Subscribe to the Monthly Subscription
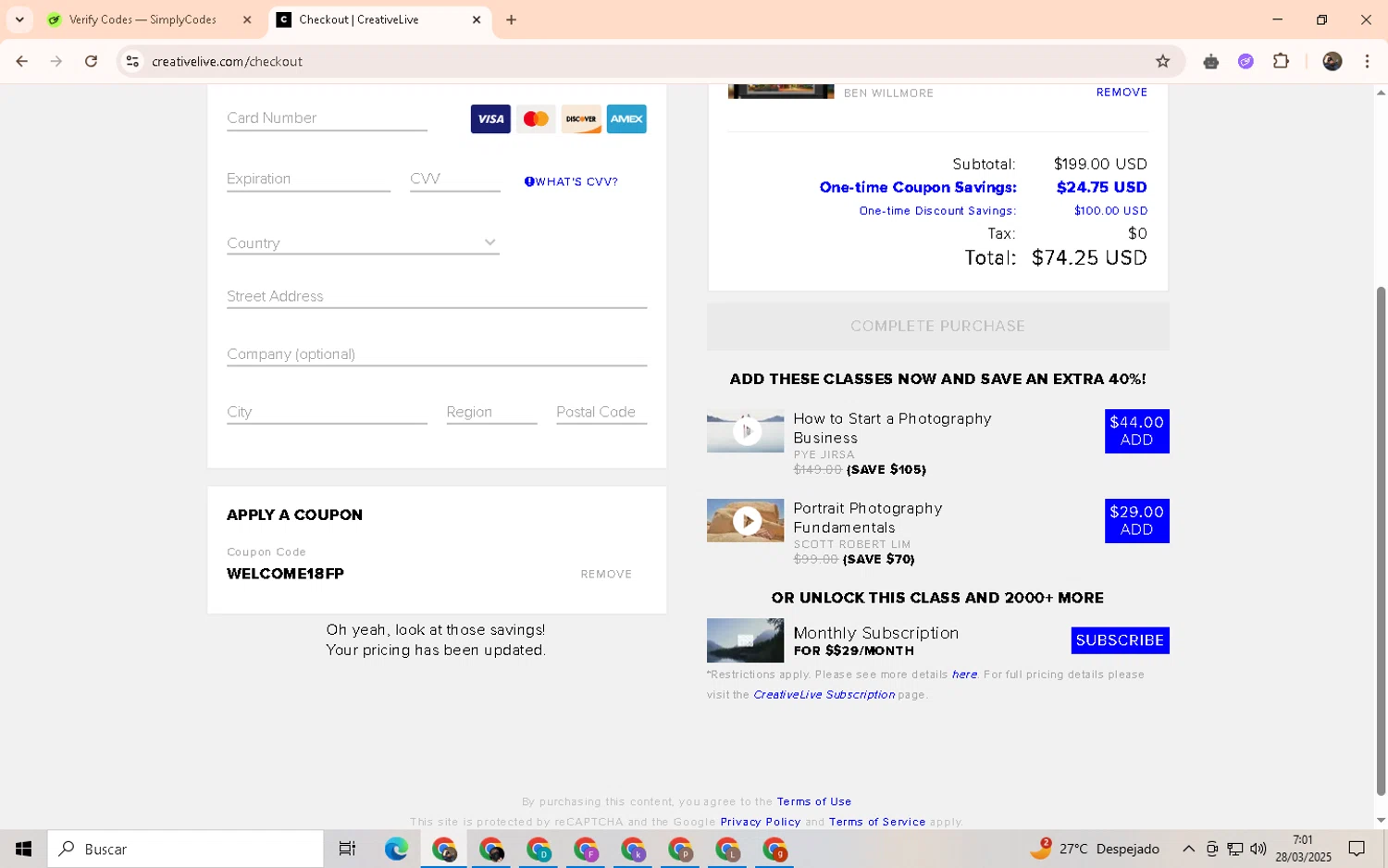1388x868 pixels. point(1120,640)
